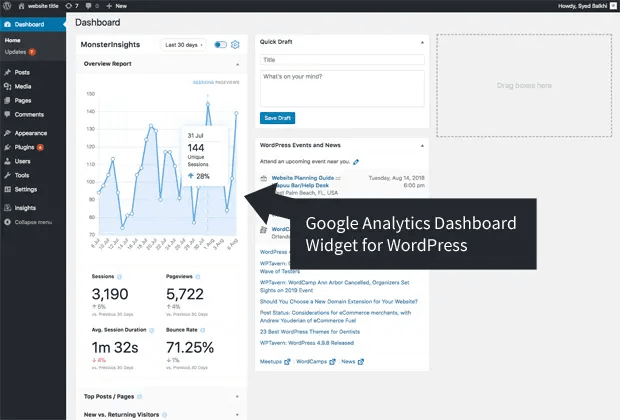Expand New vs. Returning Visitors section
Image resolution: width=620 pixels, height=420 pixels.
pos(237,412)
